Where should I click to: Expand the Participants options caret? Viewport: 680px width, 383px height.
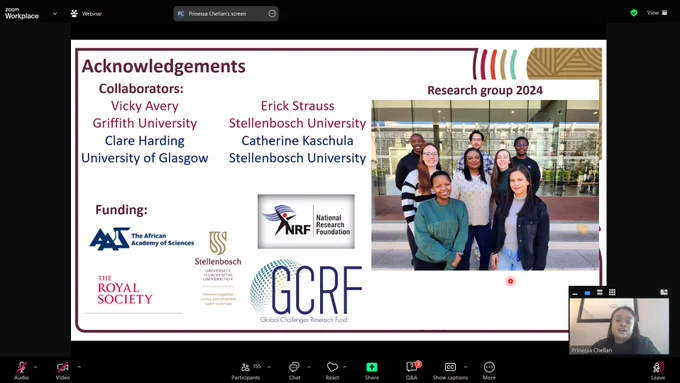pyautogui.click(x=269, y=367)
